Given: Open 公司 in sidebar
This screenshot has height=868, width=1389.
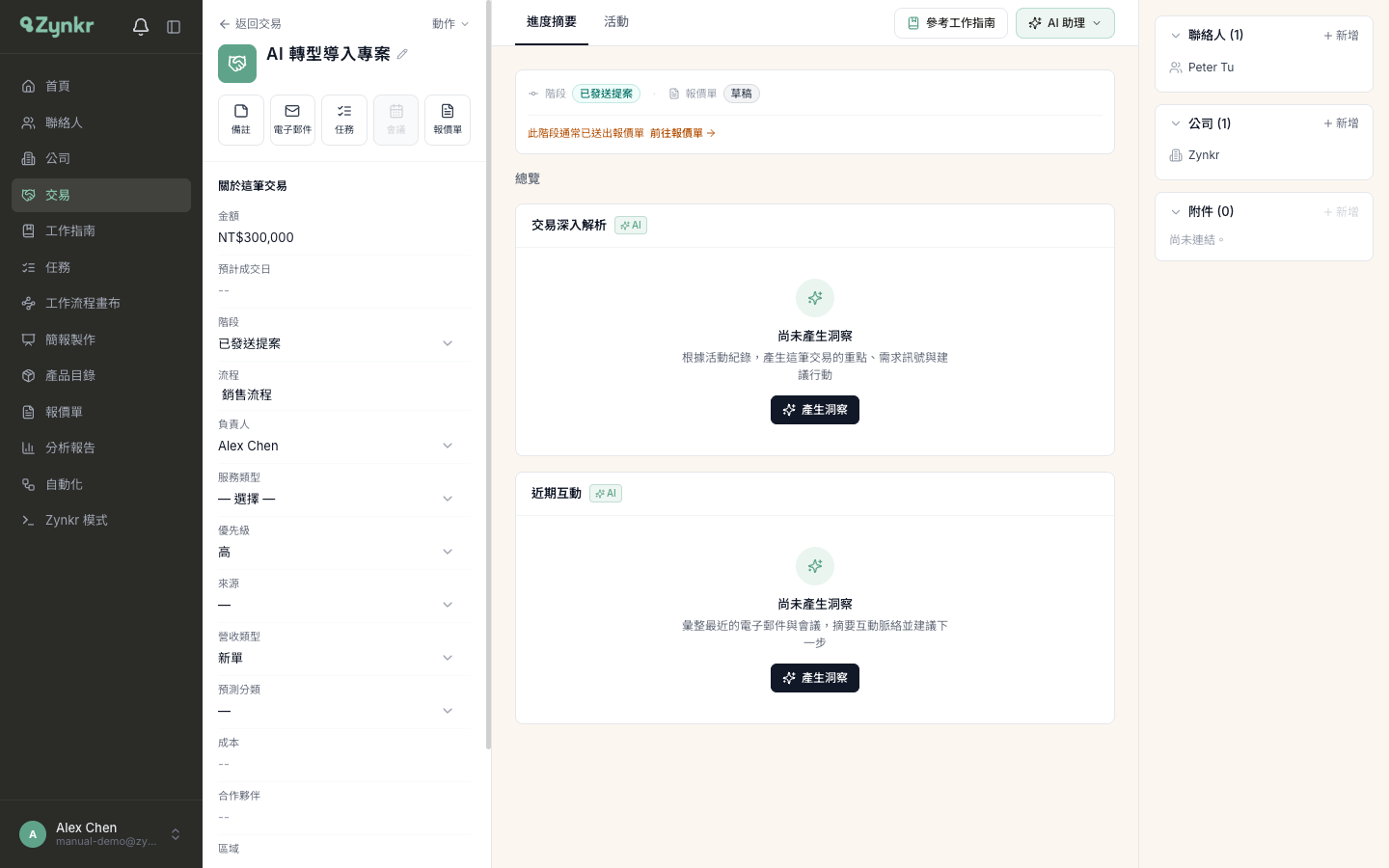Looking at the screenshot, I should (x=101, y=158).
